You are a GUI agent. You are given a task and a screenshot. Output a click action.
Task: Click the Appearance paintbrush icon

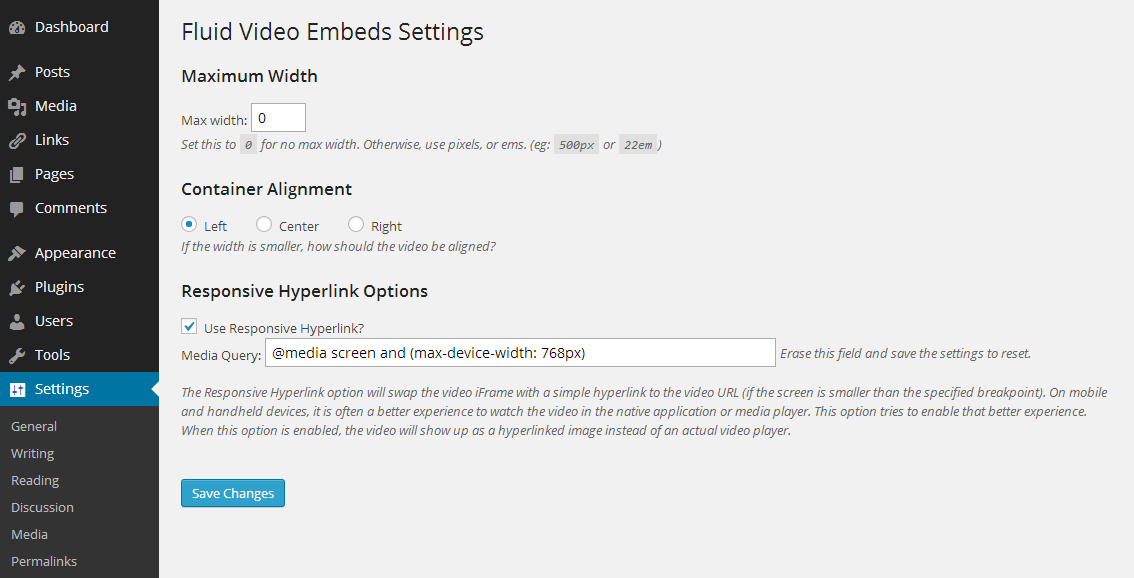click(17, 254)
